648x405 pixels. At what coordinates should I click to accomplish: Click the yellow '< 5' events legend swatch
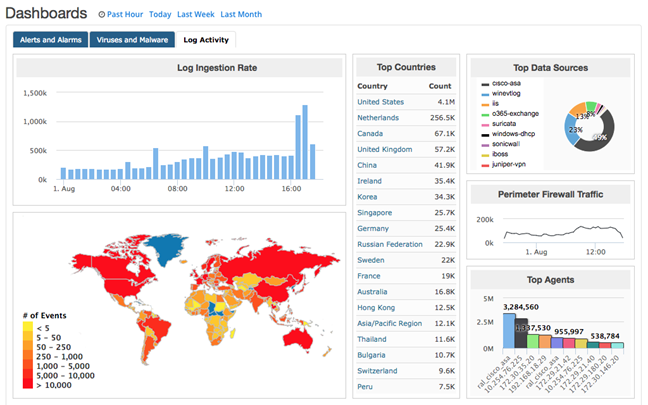[x=28, y=326]
